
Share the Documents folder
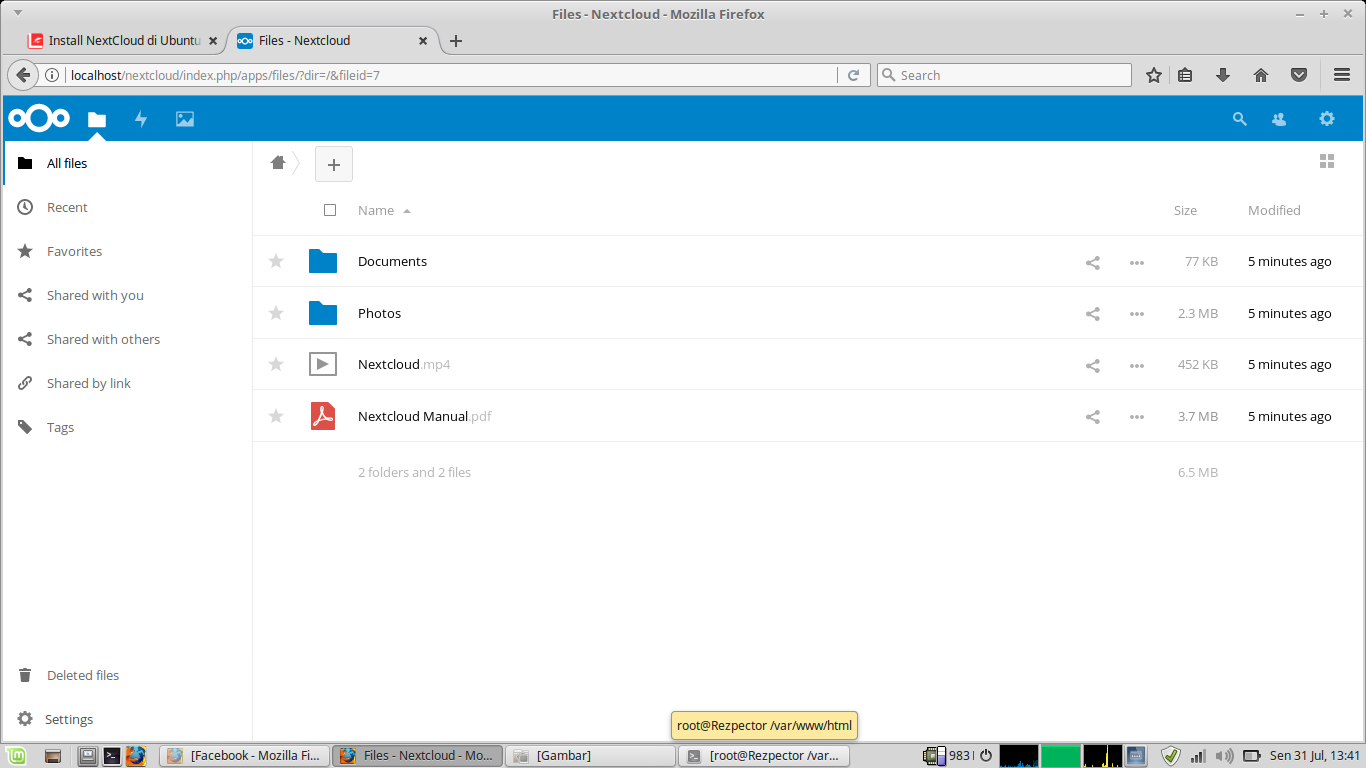[1093, 262]
